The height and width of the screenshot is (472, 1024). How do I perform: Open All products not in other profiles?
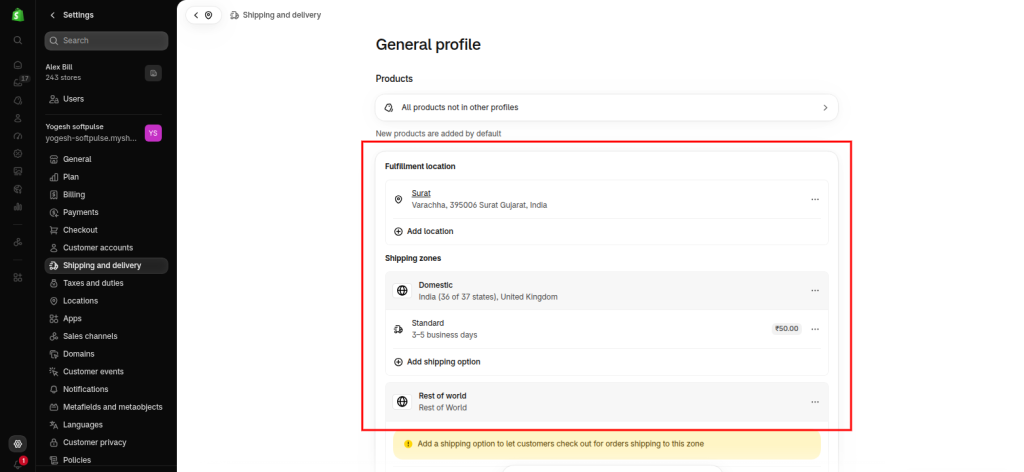coord(606,108)
